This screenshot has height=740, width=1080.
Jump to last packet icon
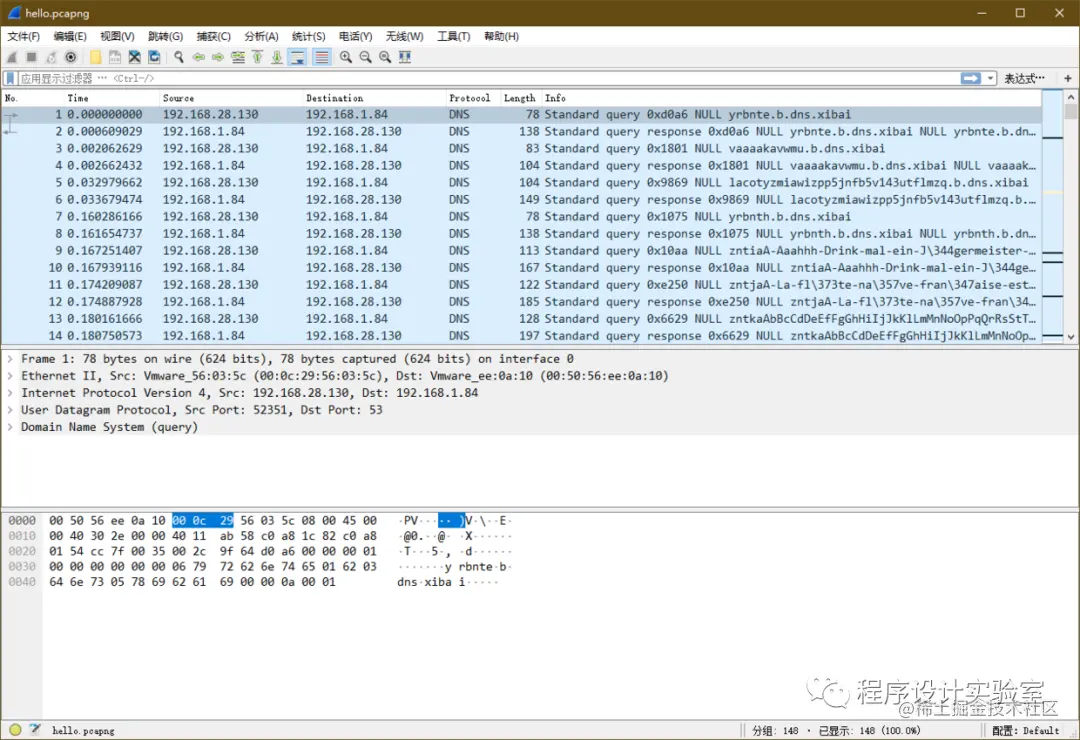[276, 57]
